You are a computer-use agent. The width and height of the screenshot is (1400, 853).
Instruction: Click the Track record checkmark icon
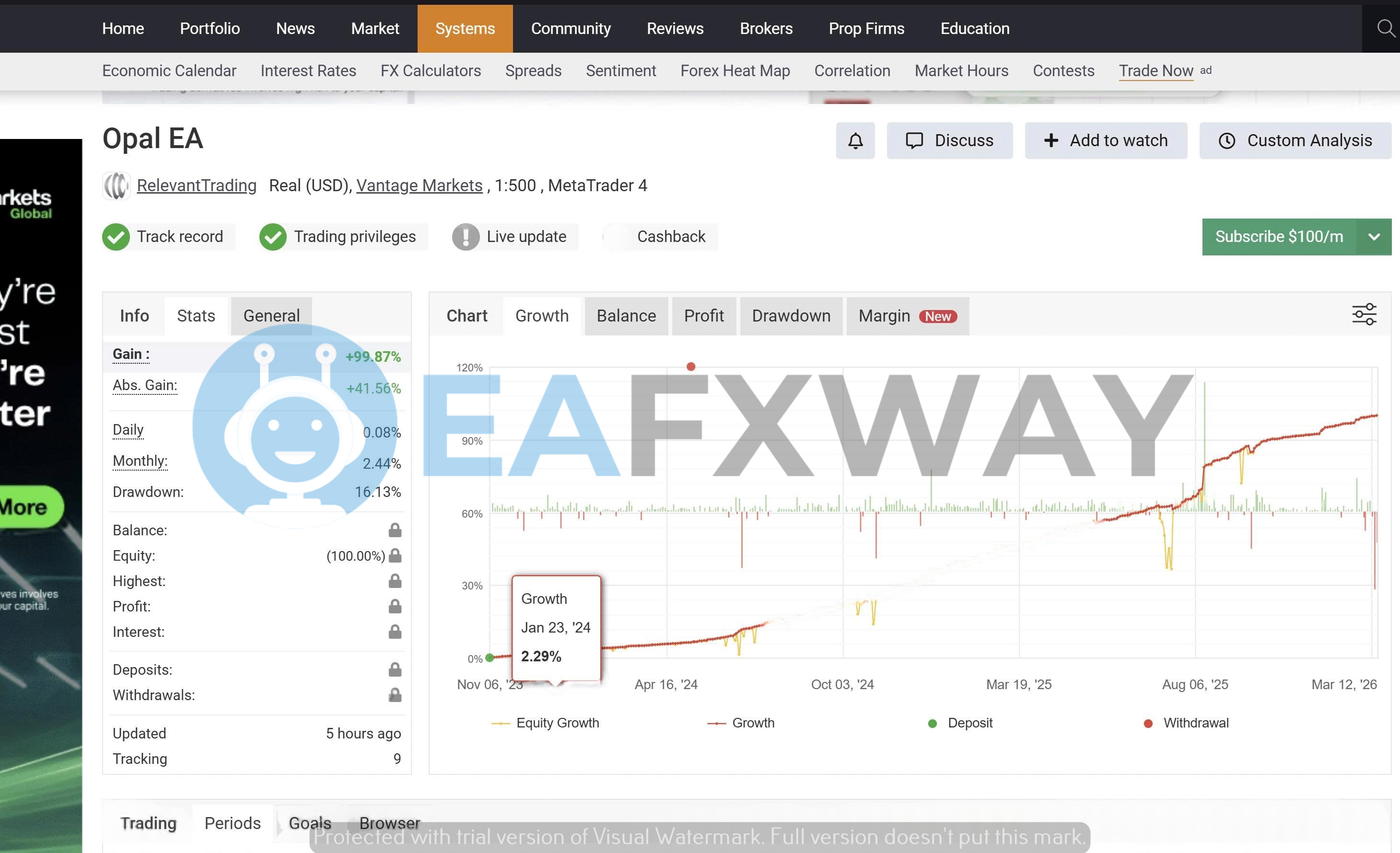[x=116, y=236]
